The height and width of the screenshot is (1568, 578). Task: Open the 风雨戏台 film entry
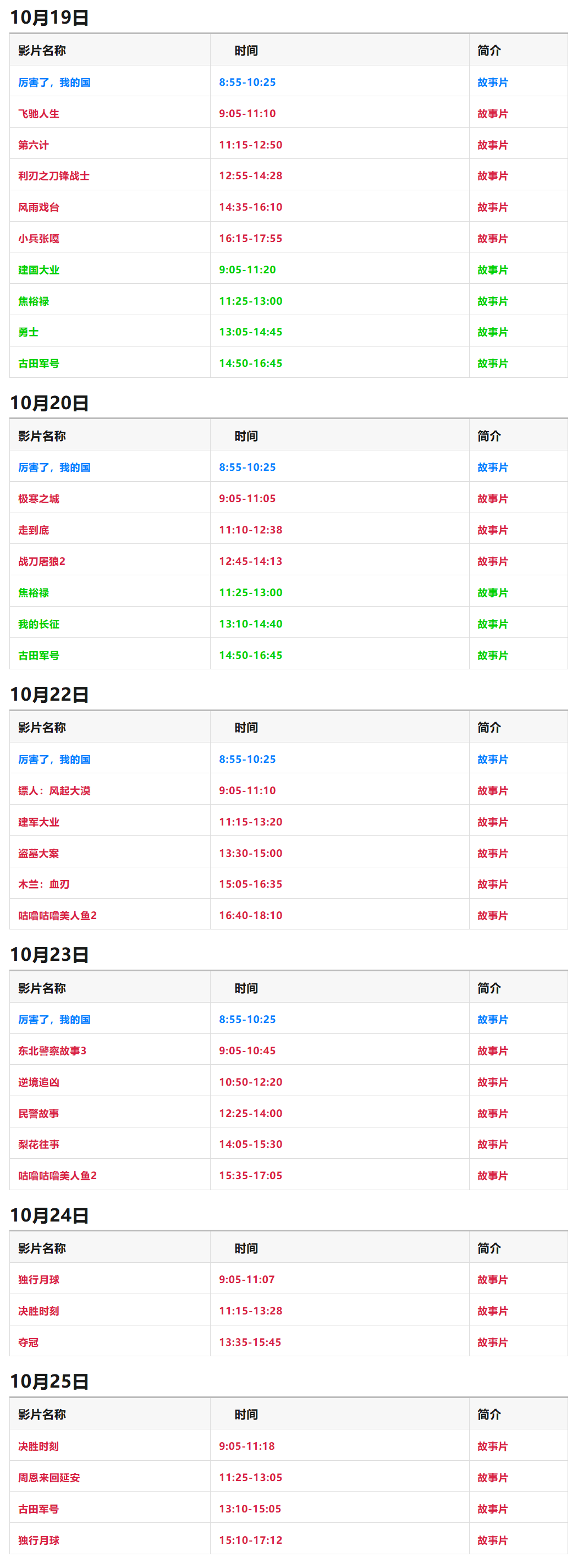point(39,207)
